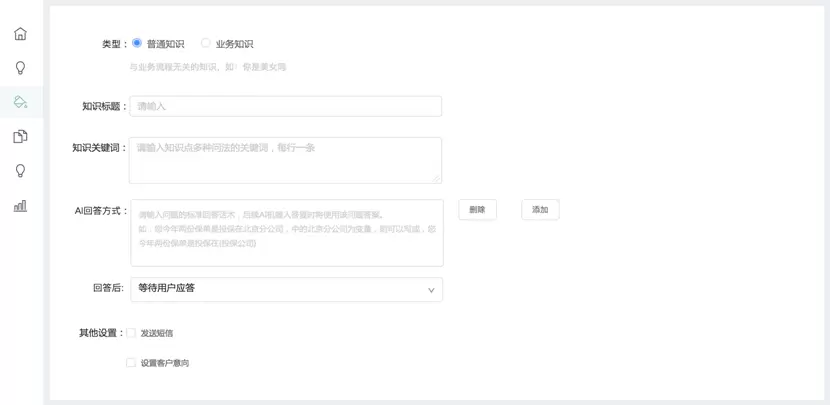Tick the 设置客户意向 checkbox
830x405 pixels.
[x=131, y=363]
